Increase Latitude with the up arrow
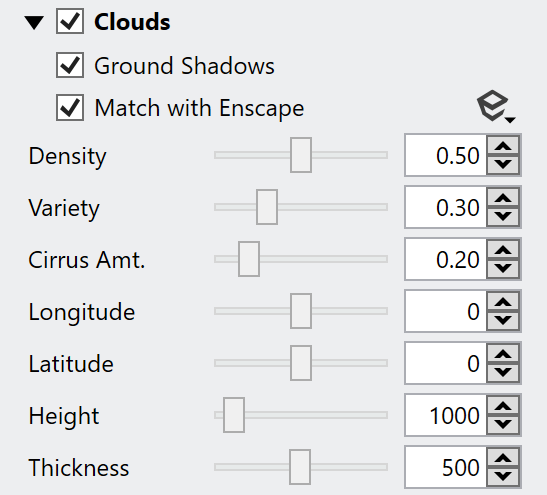Screen dimensions: 547x495 (503, 354)
